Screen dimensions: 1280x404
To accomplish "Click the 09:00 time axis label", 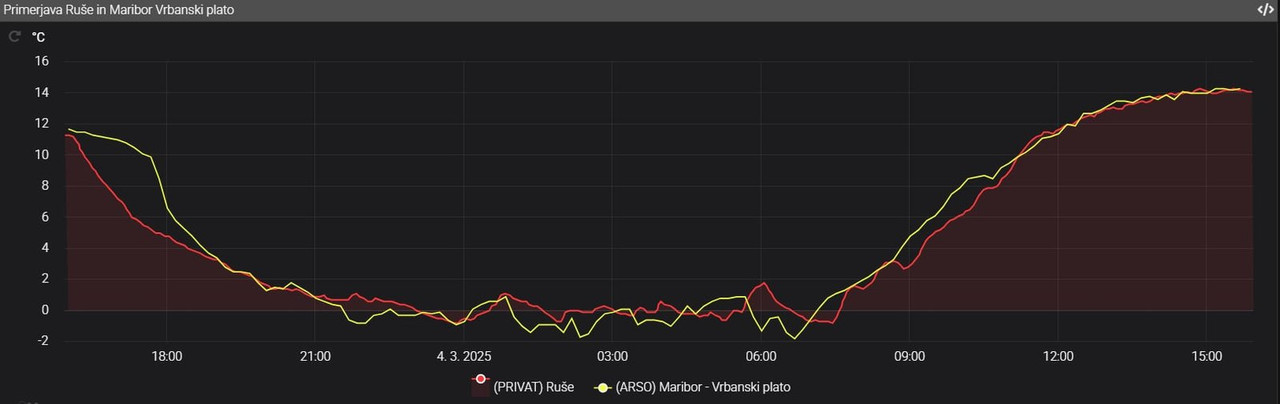I will [909, 356].
